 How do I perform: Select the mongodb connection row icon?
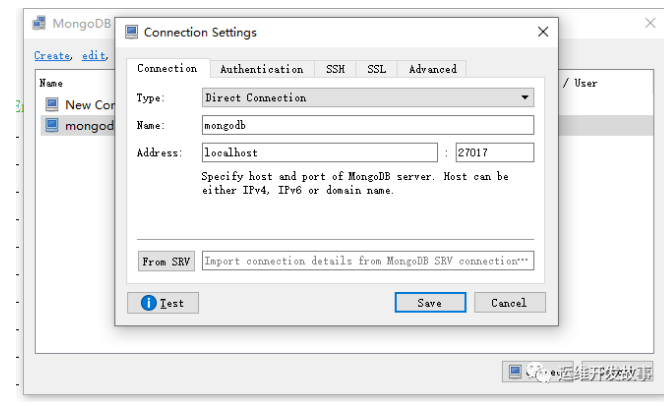[x=52, y=125]
